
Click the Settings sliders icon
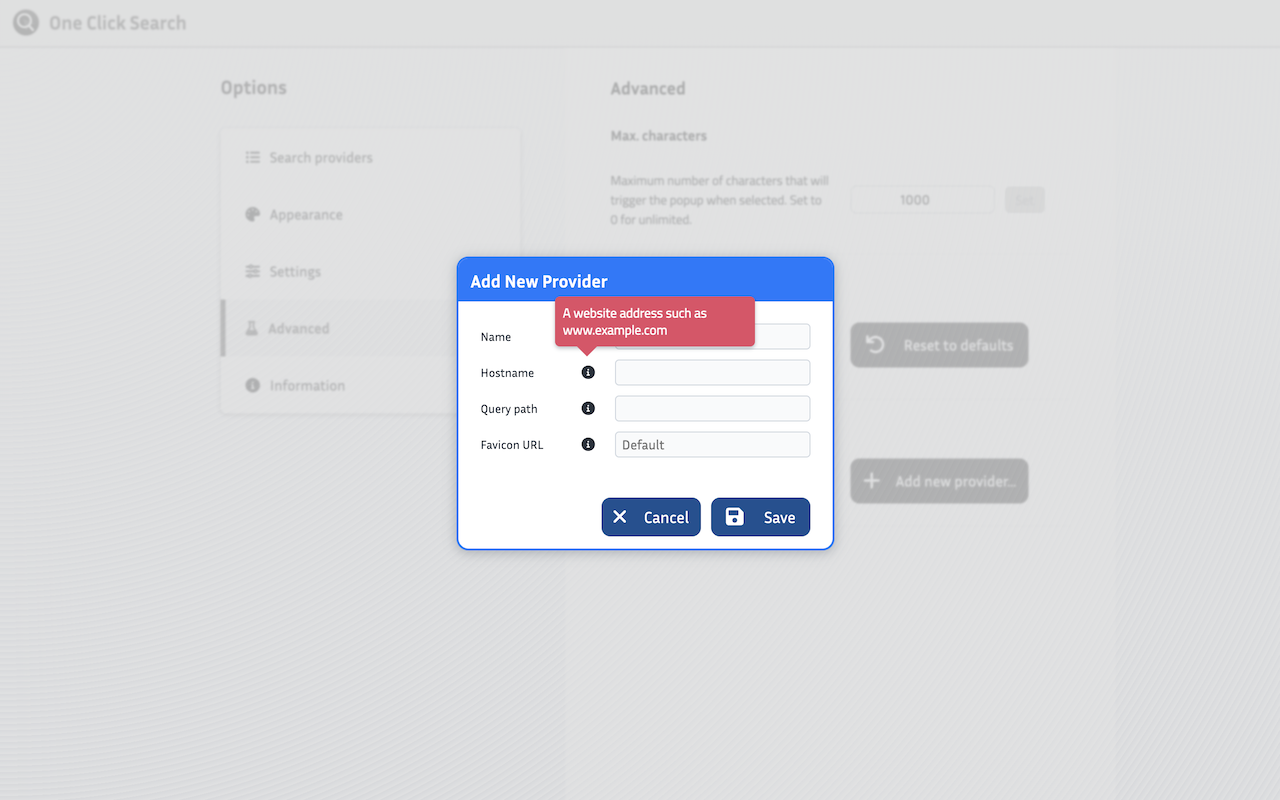point(252,272)
